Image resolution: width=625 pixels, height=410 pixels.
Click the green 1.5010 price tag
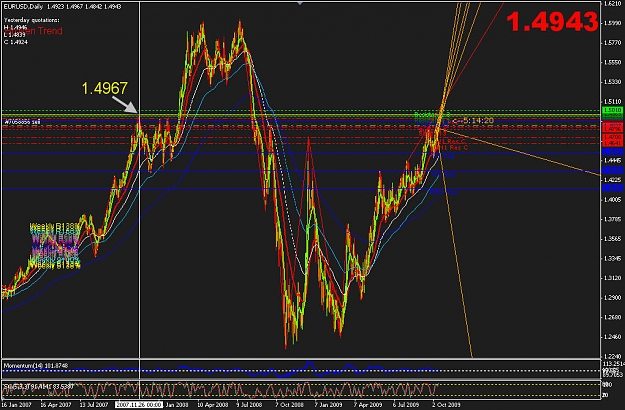pos(612,110)
